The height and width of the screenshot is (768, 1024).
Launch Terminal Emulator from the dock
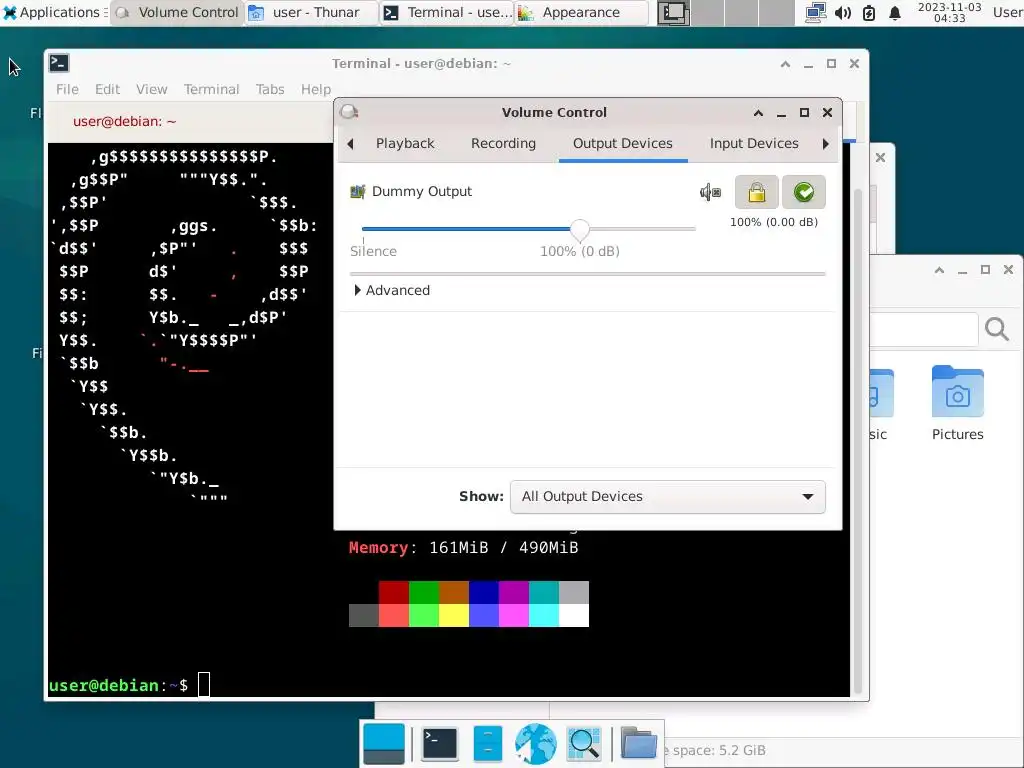pyautogui.click(x=440, y=744)
